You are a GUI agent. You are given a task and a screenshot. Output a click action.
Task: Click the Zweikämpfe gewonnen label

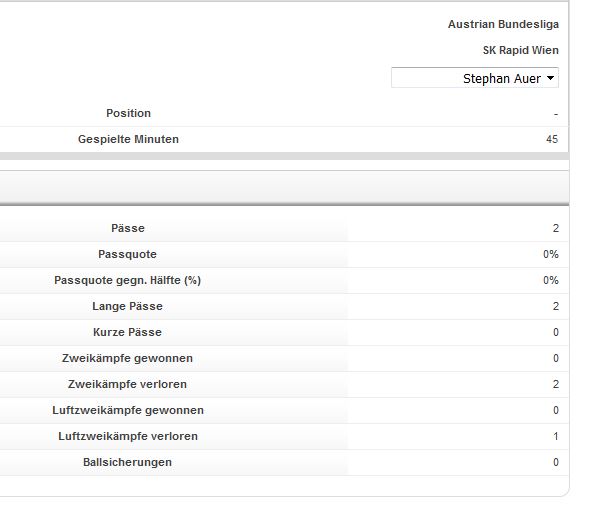[128, 358]
